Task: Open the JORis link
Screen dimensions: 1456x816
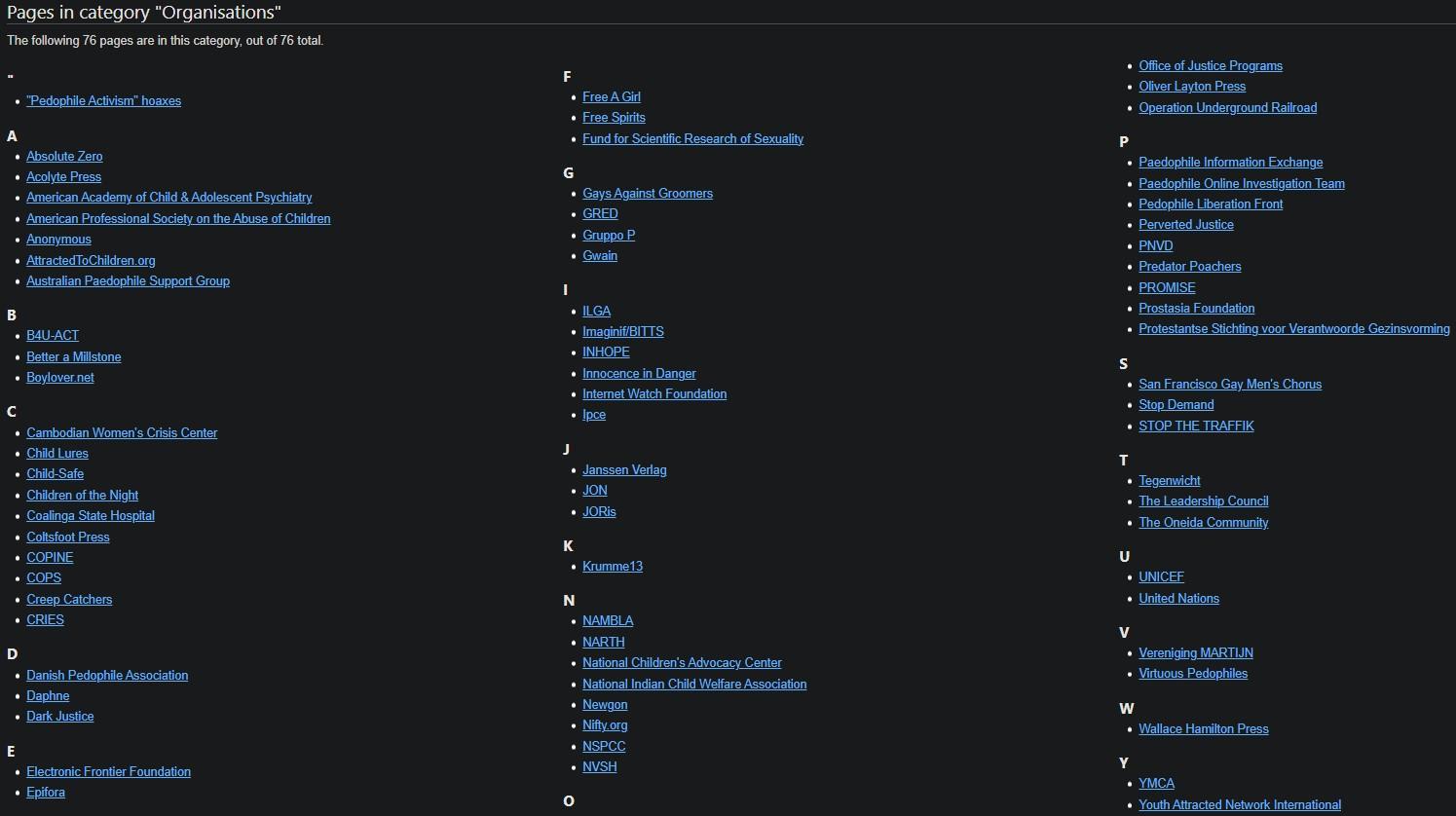Action: [x=599, y=511]
